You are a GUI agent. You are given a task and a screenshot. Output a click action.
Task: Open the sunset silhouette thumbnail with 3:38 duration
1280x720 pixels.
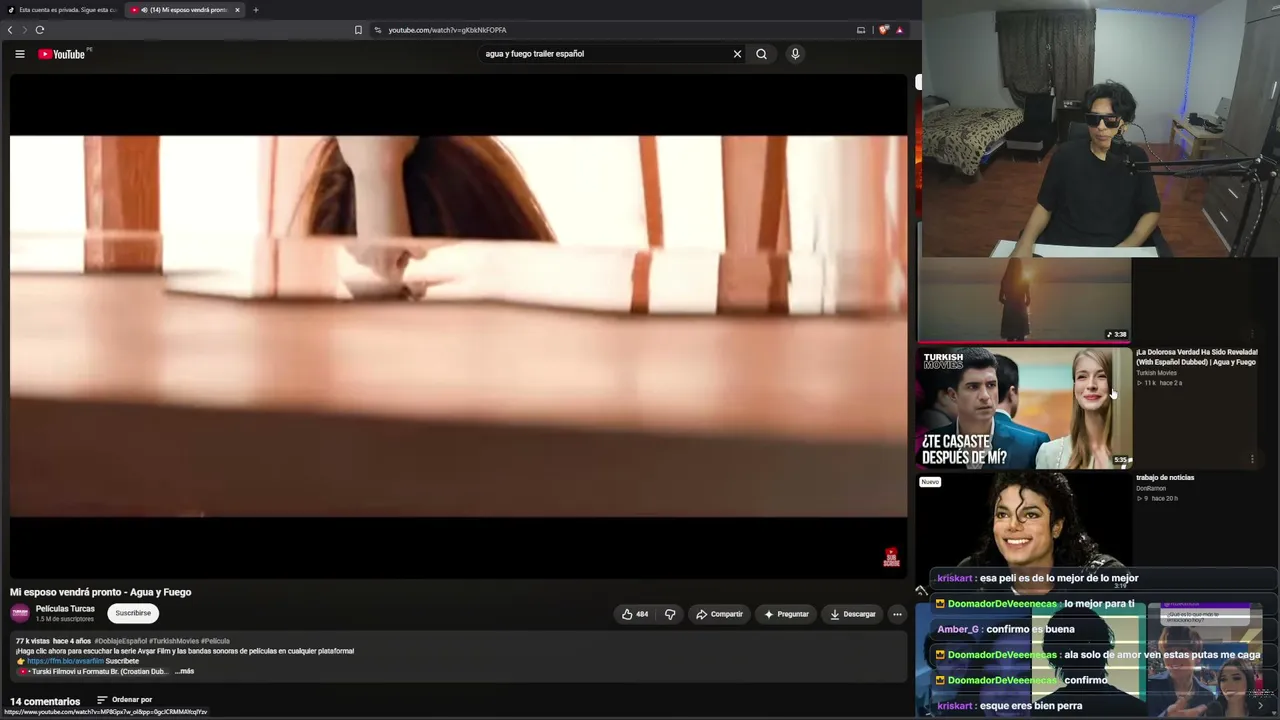(x=1025, y=300)
